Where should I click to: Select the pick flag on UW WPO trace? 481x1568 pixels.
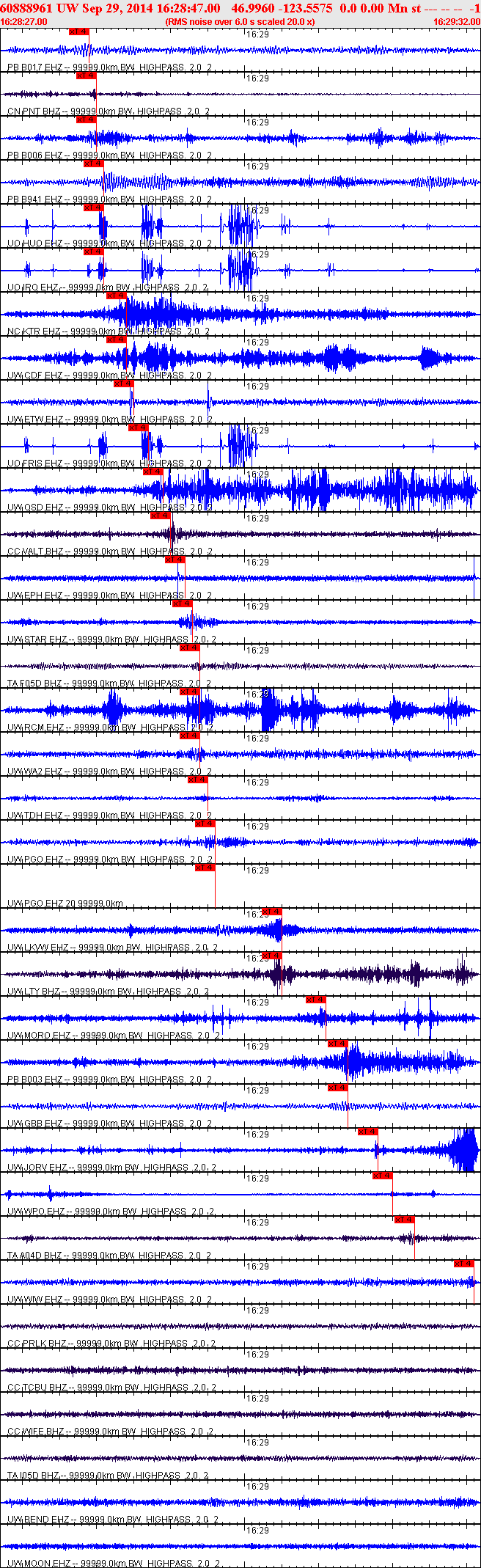(x=383, y=1176)
